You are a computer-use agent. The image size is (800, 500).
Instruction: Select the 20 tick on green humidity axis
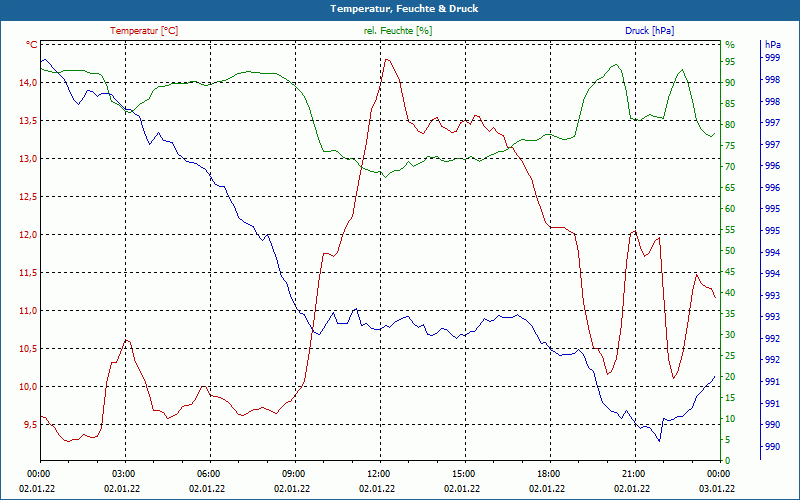730,377
